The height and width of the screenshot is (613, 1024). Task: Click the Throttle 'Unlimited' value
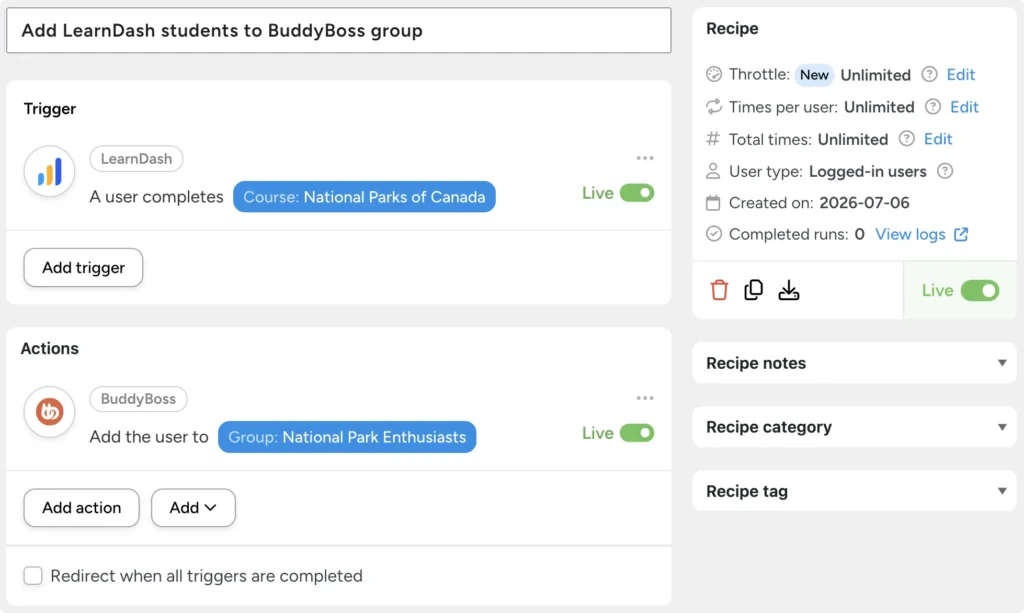click(875, 75)
